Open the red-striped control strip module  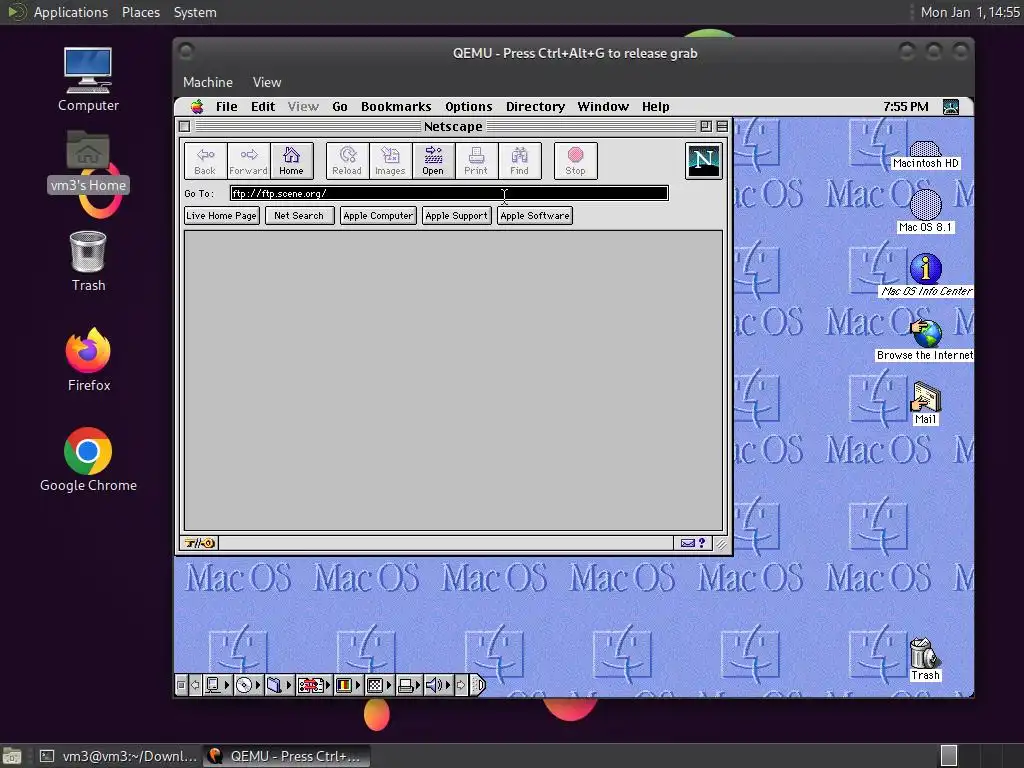(313, 685)
